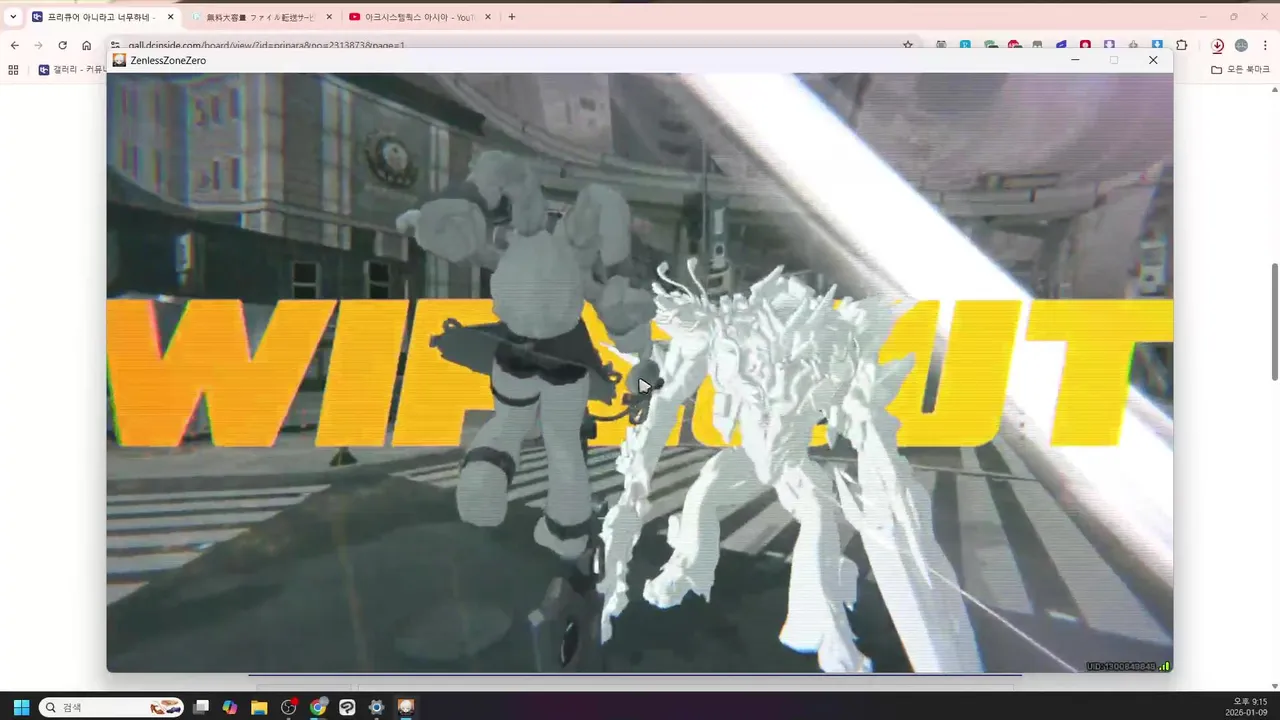Open the gear Settings app on taskbar
Viewport: 1280px width, 720px height.
[376, 707]
